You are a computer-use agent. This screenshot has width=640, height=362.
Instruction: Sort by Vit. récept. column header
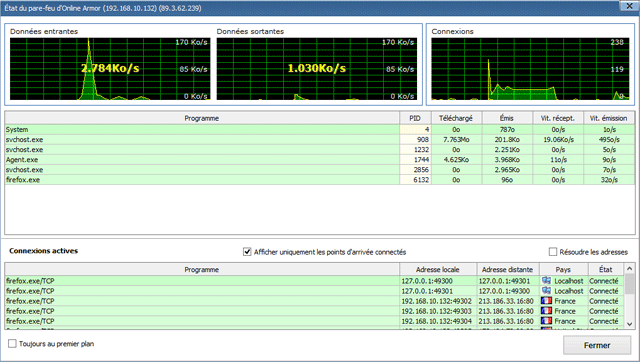[558, 118]
